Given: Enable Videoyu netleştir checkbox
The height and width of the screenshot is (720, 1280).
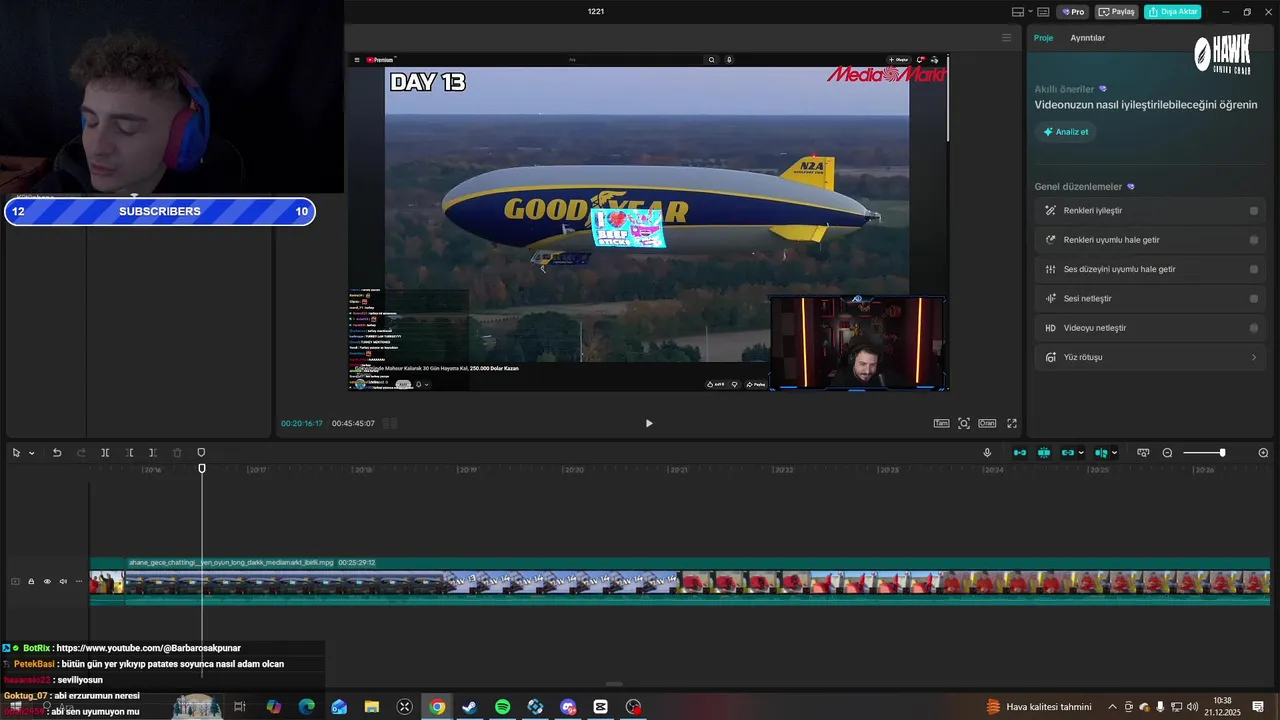Looking at the screenshot, I should tap(1254, 328).
